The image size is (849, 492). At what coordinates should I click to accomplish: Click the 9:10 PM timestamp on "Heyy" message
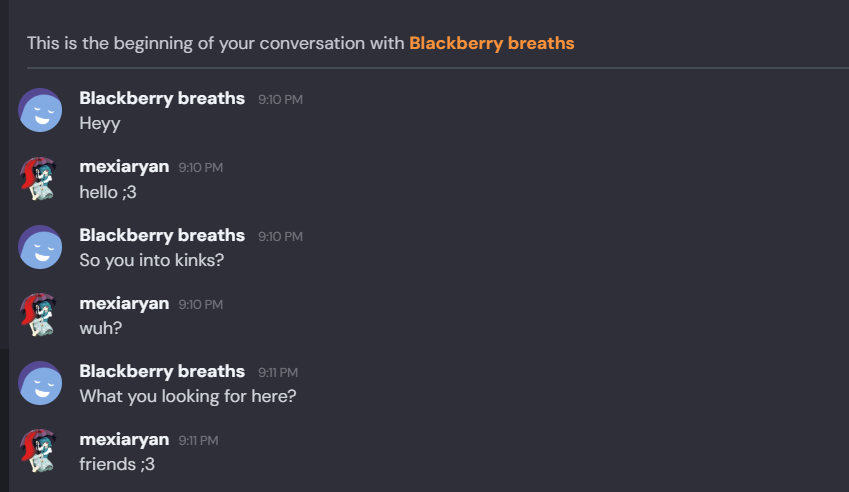click(x=280, y=100)
